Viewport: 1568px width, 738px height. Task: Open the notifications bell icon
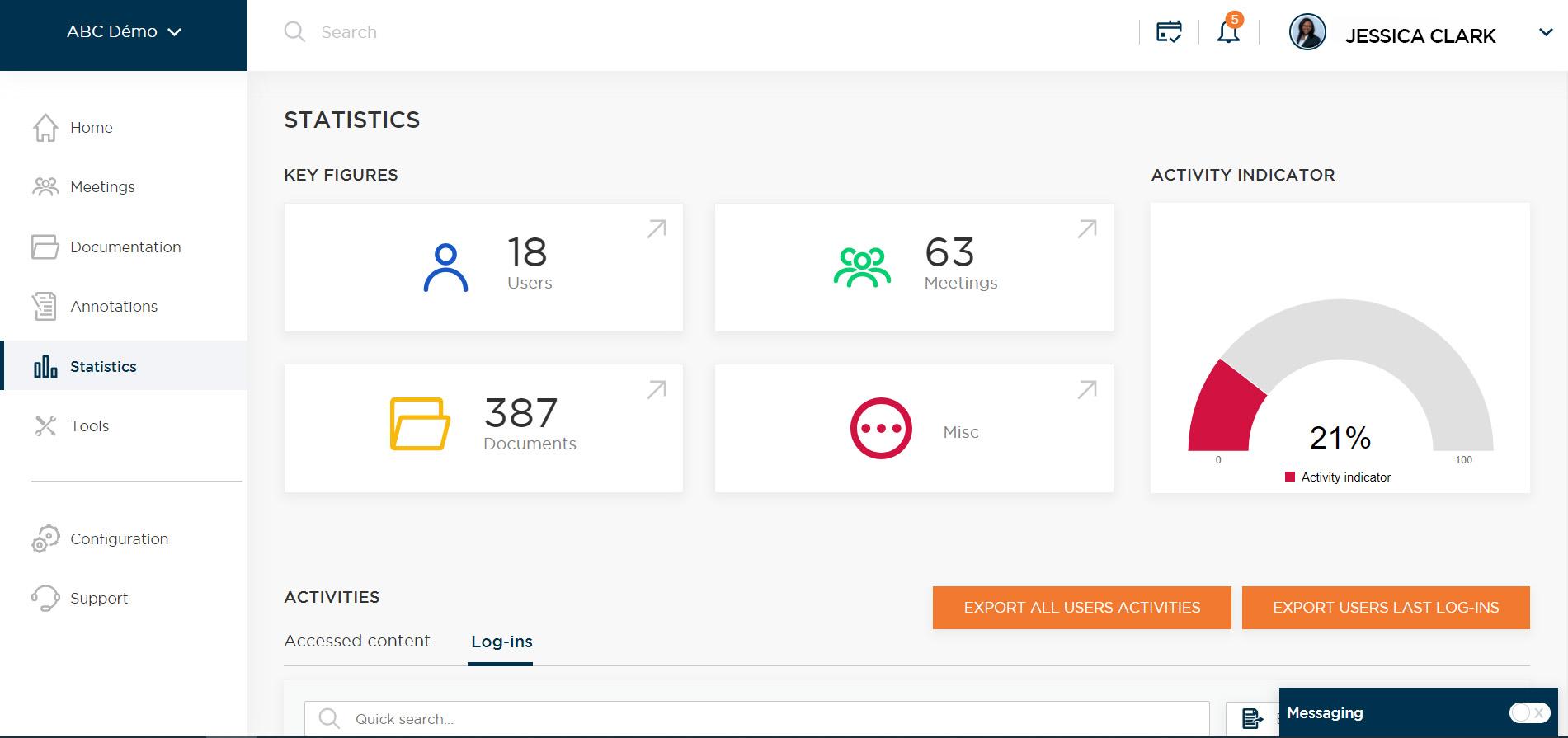pos(1229,31)
